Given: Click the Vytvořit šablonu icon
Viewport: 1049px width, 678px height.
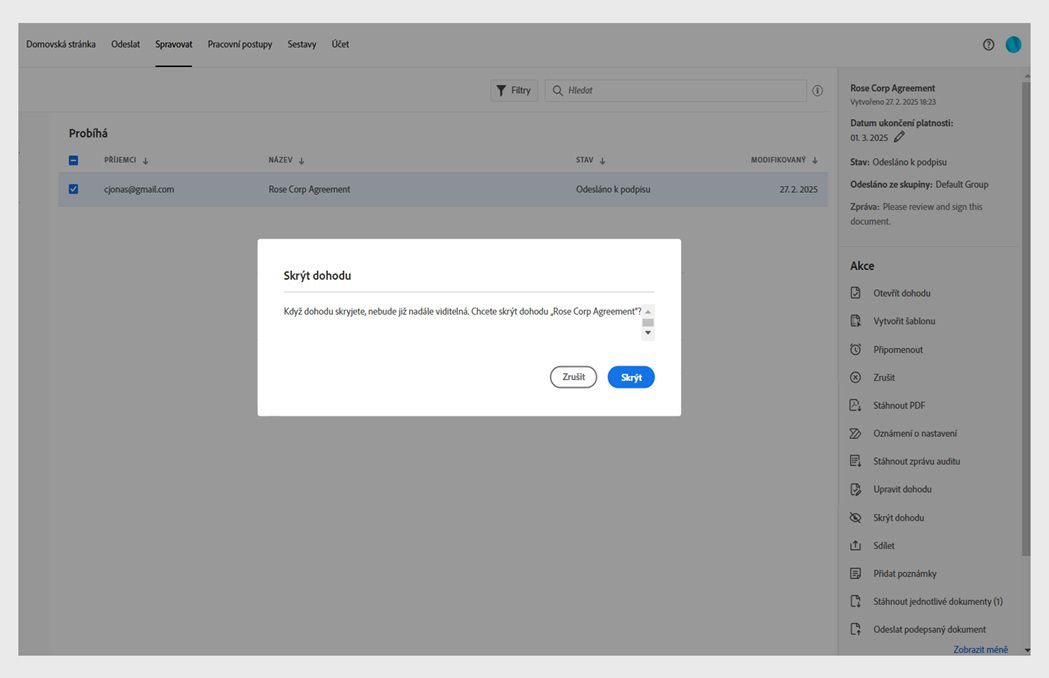Looking at the screenshot, I should (x=855, y=321).
